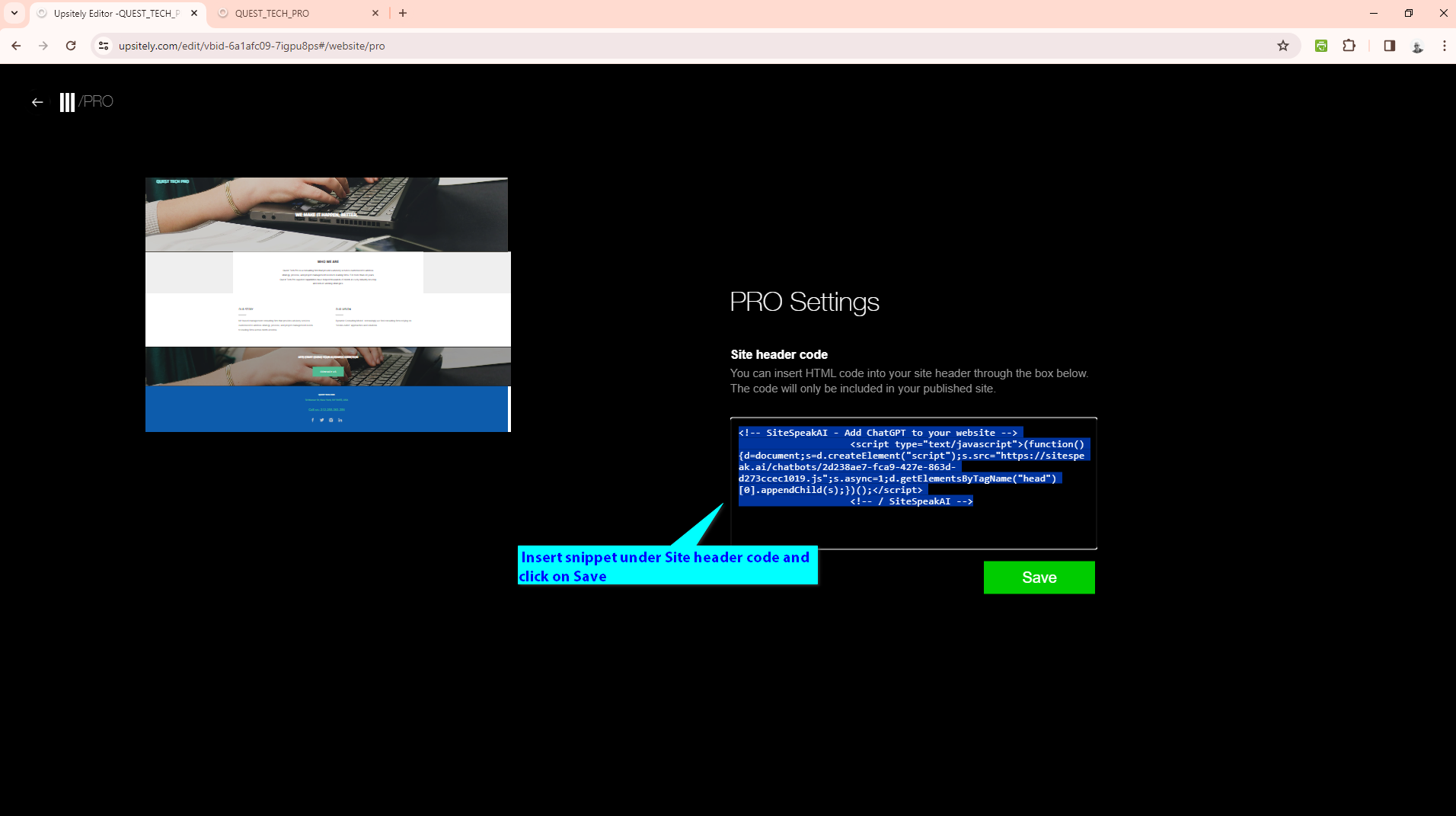Click the /PRO breadcrumb label

(x=96, y=101)
